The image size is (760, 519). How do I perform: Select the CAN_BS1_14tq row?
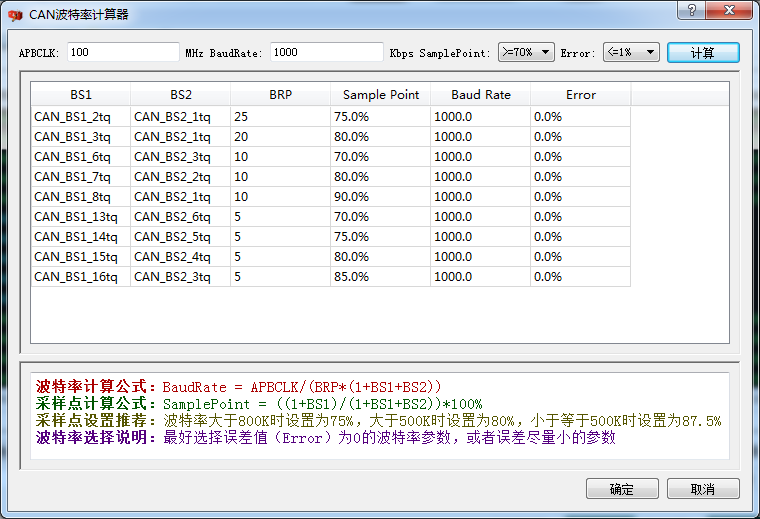(331, 236)
